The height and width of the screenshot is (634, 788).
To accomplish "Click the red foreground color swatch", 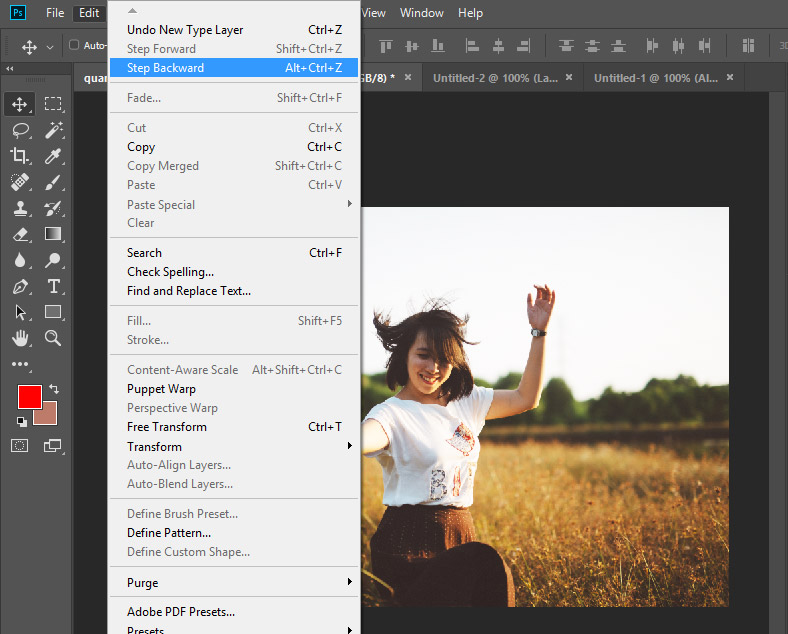I will (29, 396).
